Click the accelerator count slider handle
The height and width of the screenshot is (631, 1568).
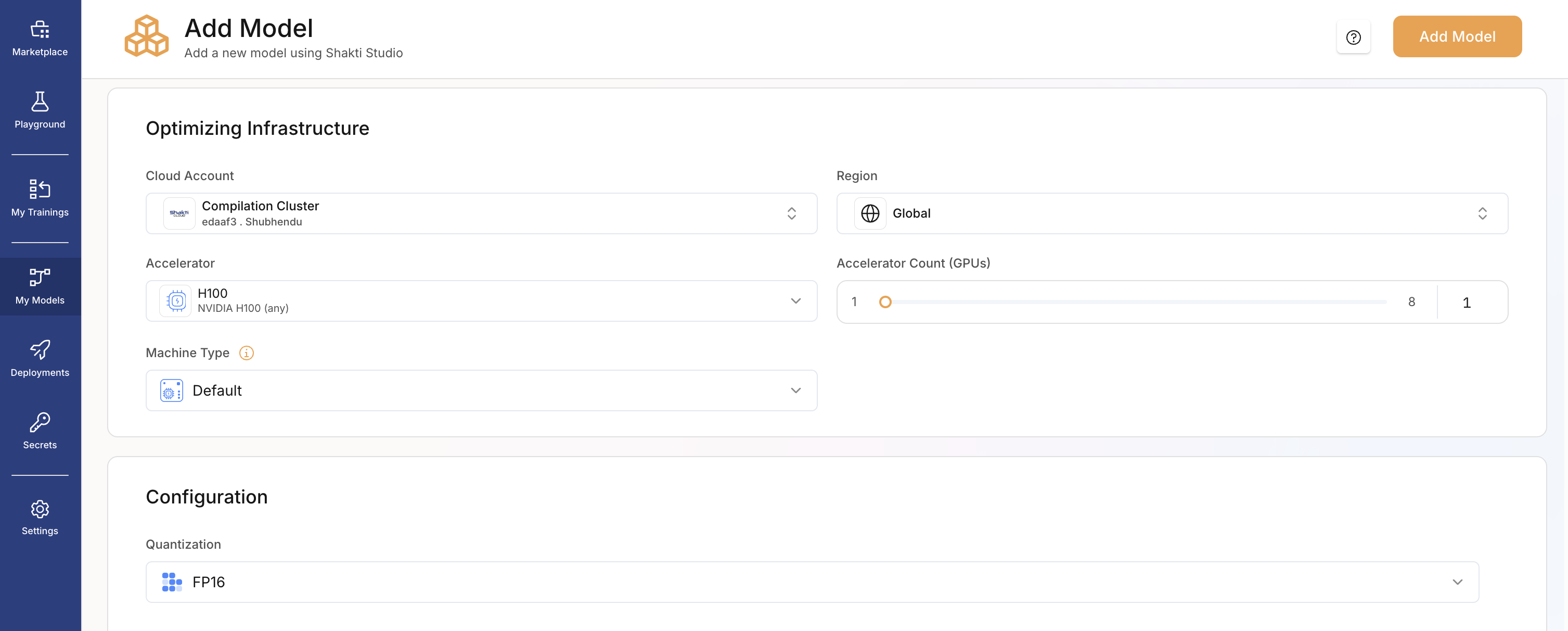(x=885, y=301)
